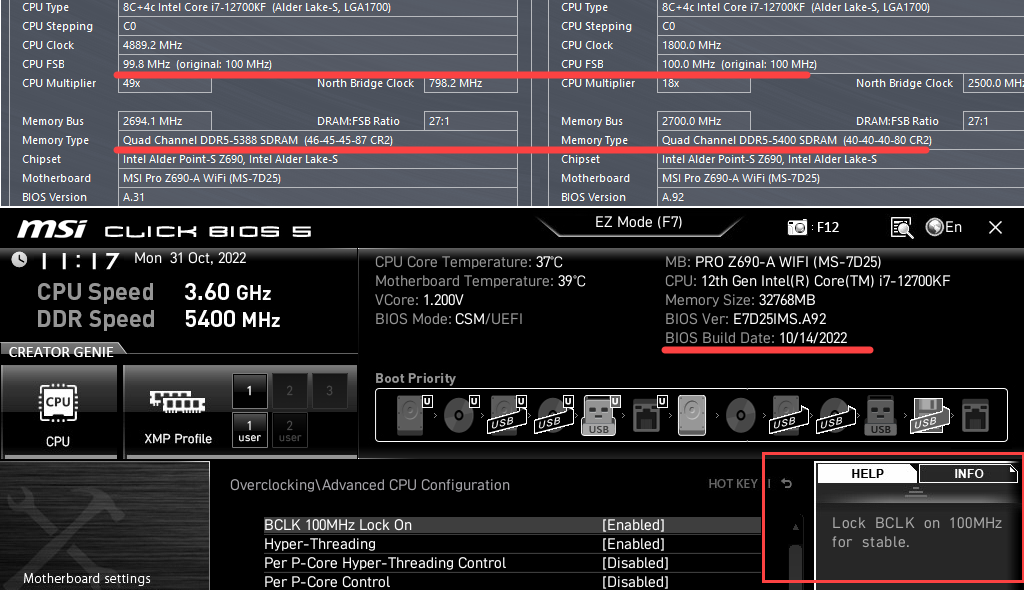The image size is (1024, 590).
Task: Select the UEFI USB hard disk boot icon
Action: click(x=508, y=414)
